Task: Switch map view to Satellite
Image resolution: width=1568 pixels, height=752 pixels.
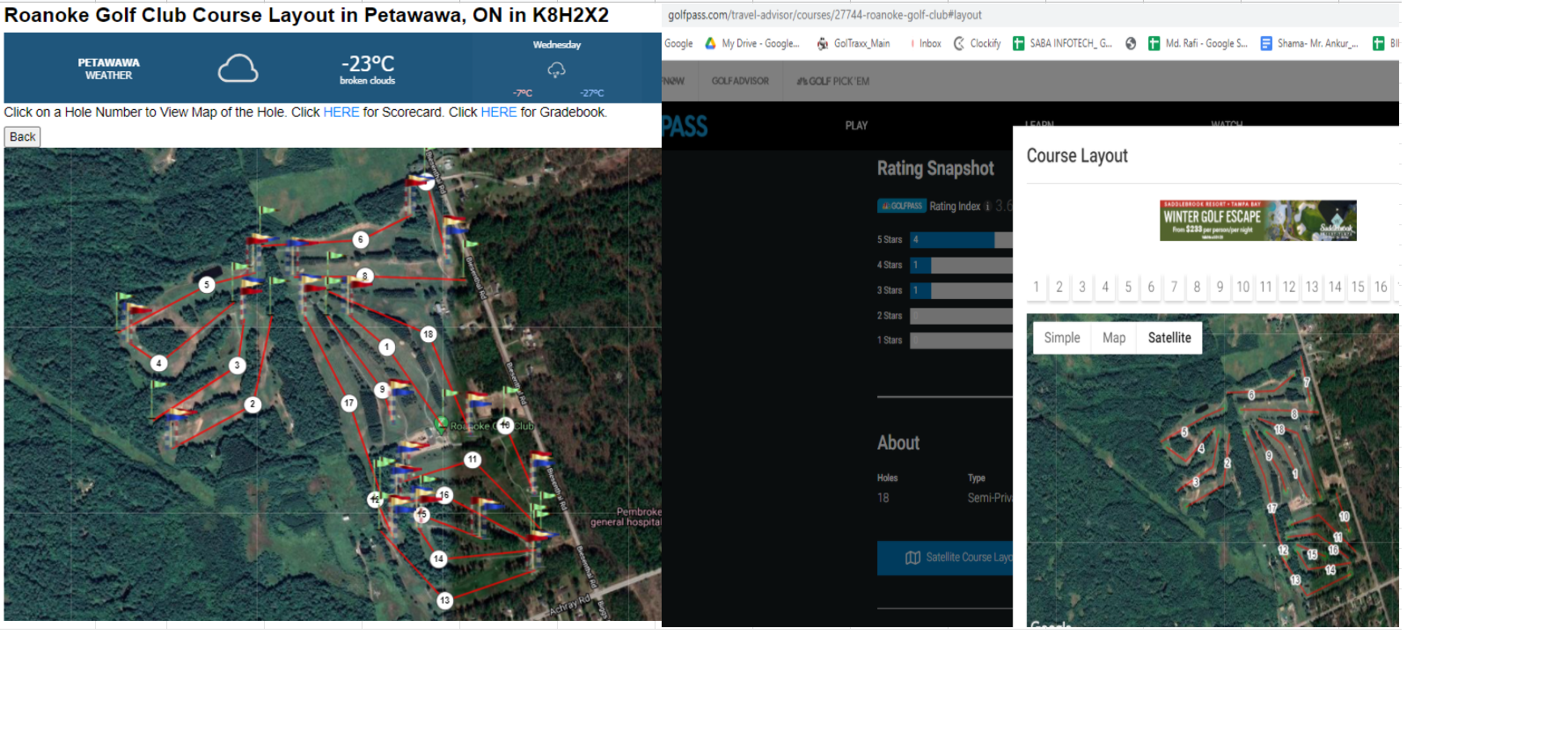Action: point(1169,338)
